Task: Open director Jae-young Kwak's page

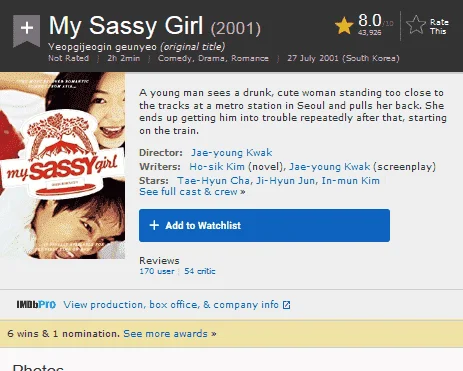Action: pos(232,153)
